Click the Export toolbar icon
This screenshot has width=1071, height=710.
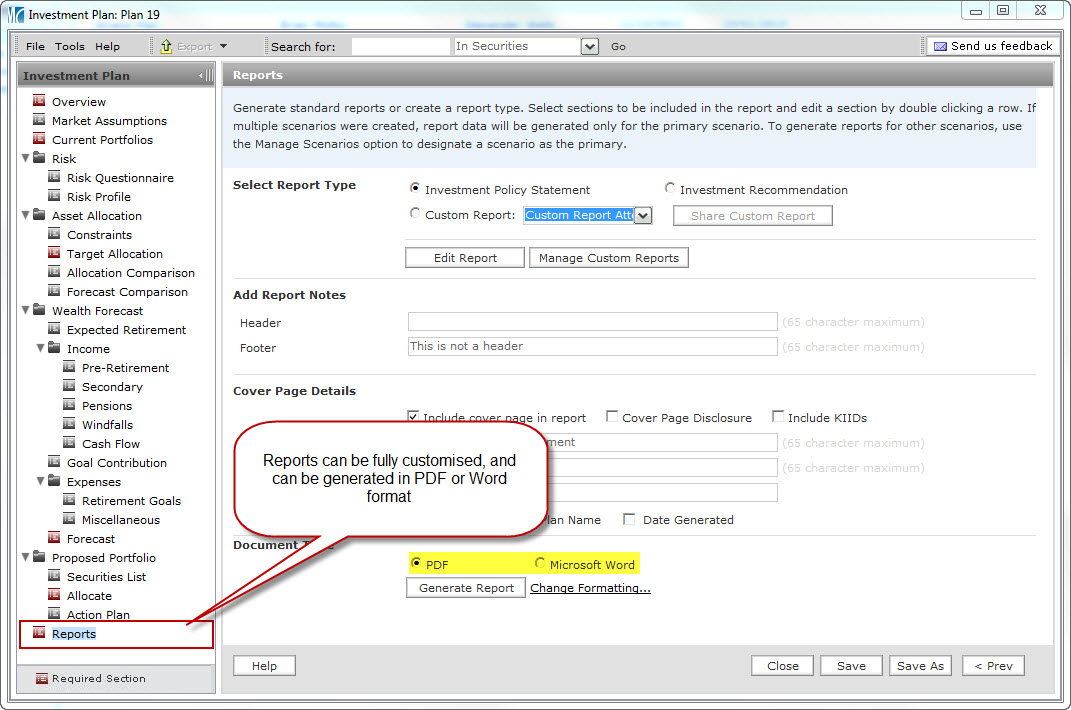pos(167,46)
